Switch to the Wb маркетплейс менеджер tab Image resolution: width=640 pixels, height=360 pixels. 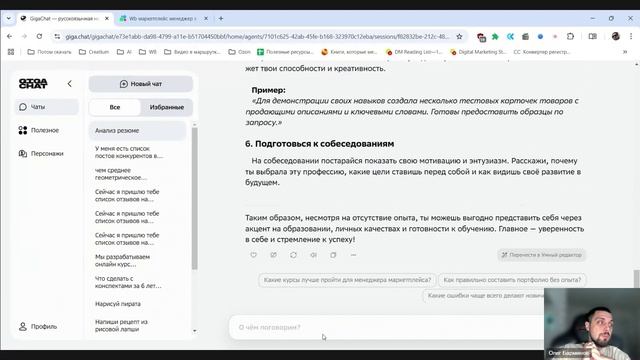(162, 19)
